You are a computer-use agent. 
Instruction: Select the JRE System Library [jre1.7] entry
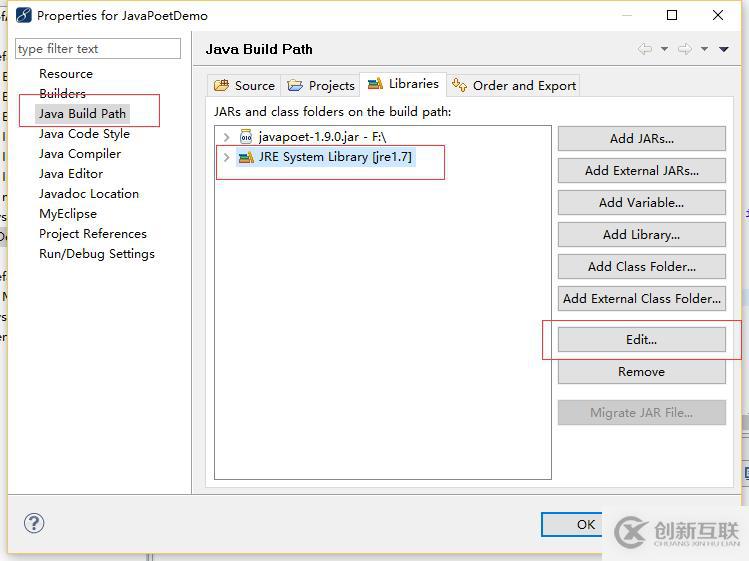point(335,157)
